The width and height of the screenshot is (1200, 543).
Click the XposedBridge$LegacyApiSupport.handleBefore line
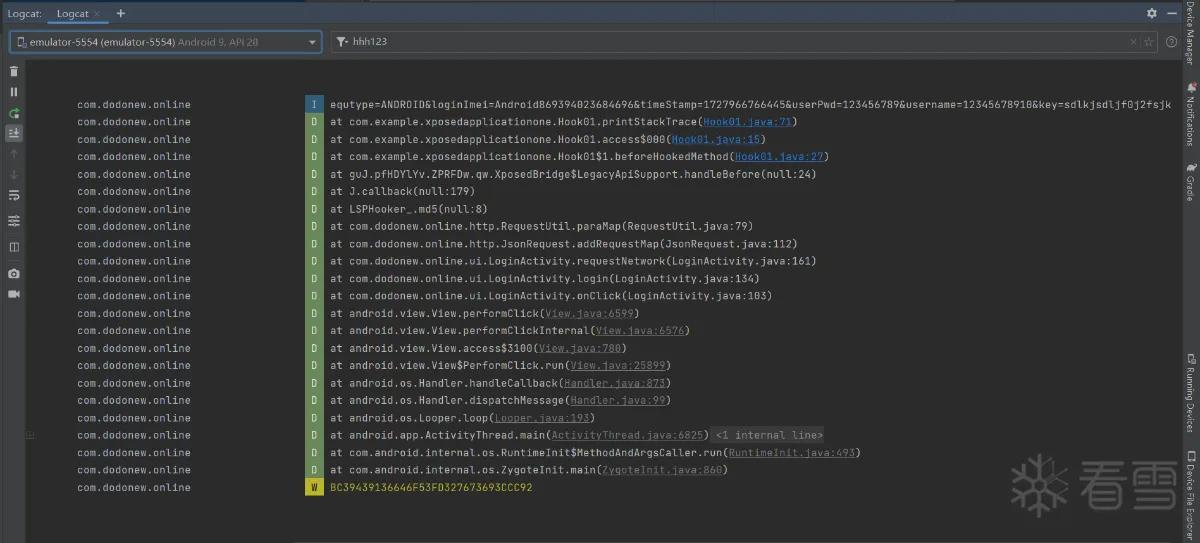pos(573,174)
